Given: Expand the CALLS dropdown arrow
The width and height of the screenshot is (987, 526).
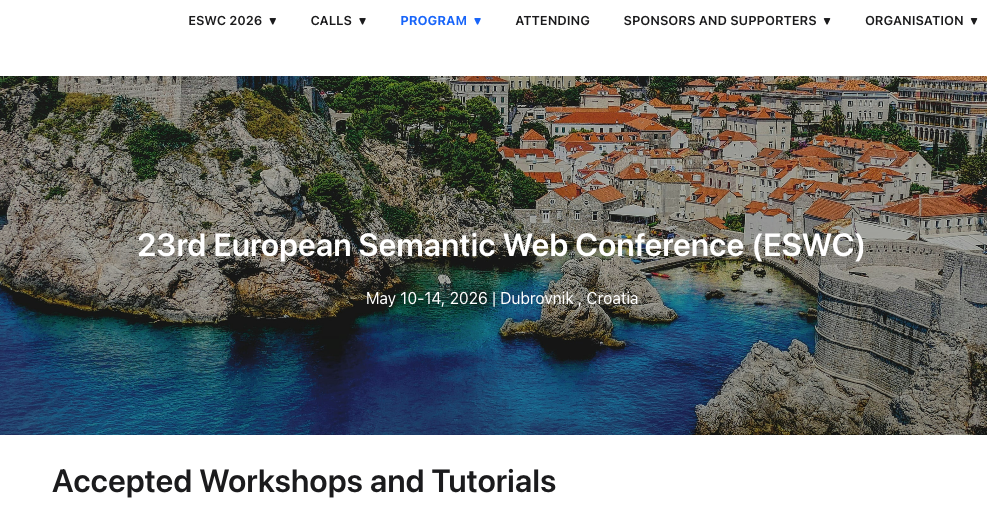Looking at the screenshot, I should click(x=362, y=21).
